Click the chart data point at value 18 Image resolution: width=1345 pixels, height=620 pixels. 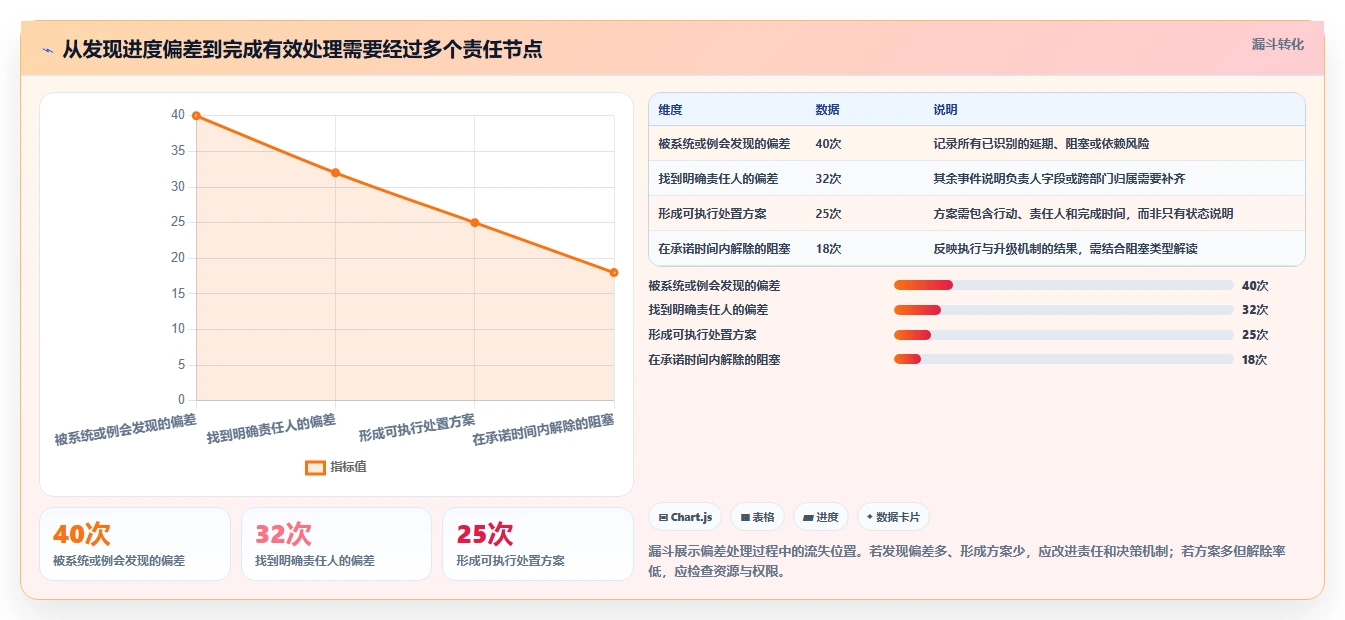[614, 272]
